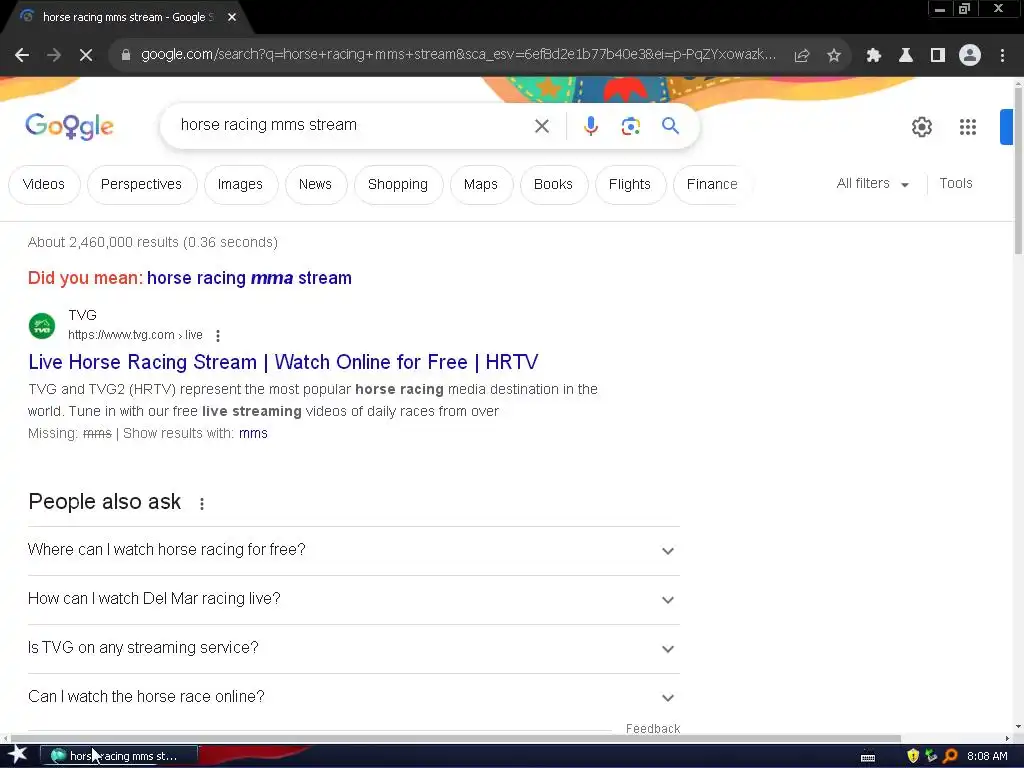Screen dimensions: 1024x768
Task: Click the 8:08 AM clock
Action: coord(987,756)
